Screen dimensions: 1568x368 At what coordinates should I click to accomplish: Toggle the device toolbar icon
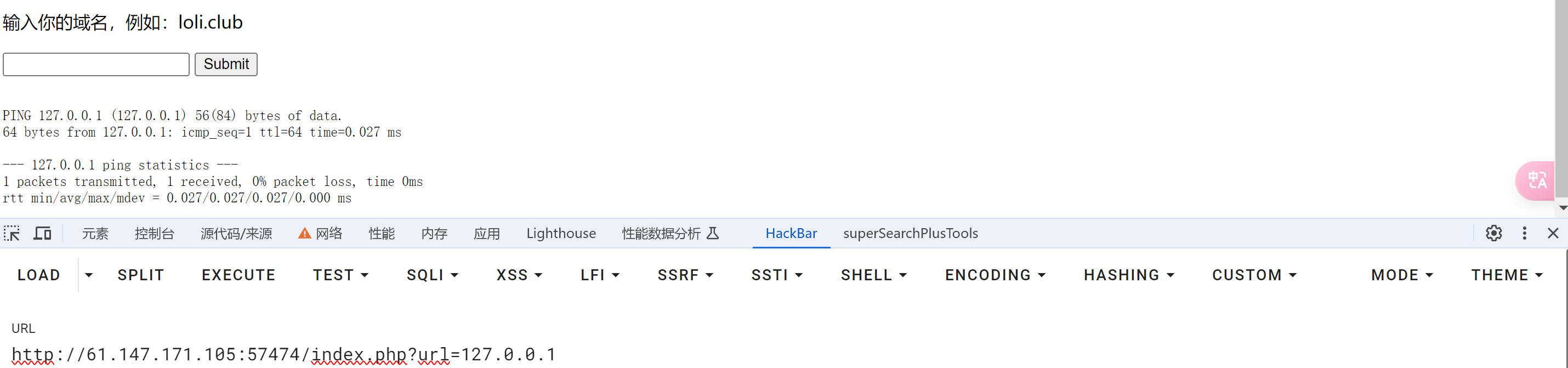42,233
